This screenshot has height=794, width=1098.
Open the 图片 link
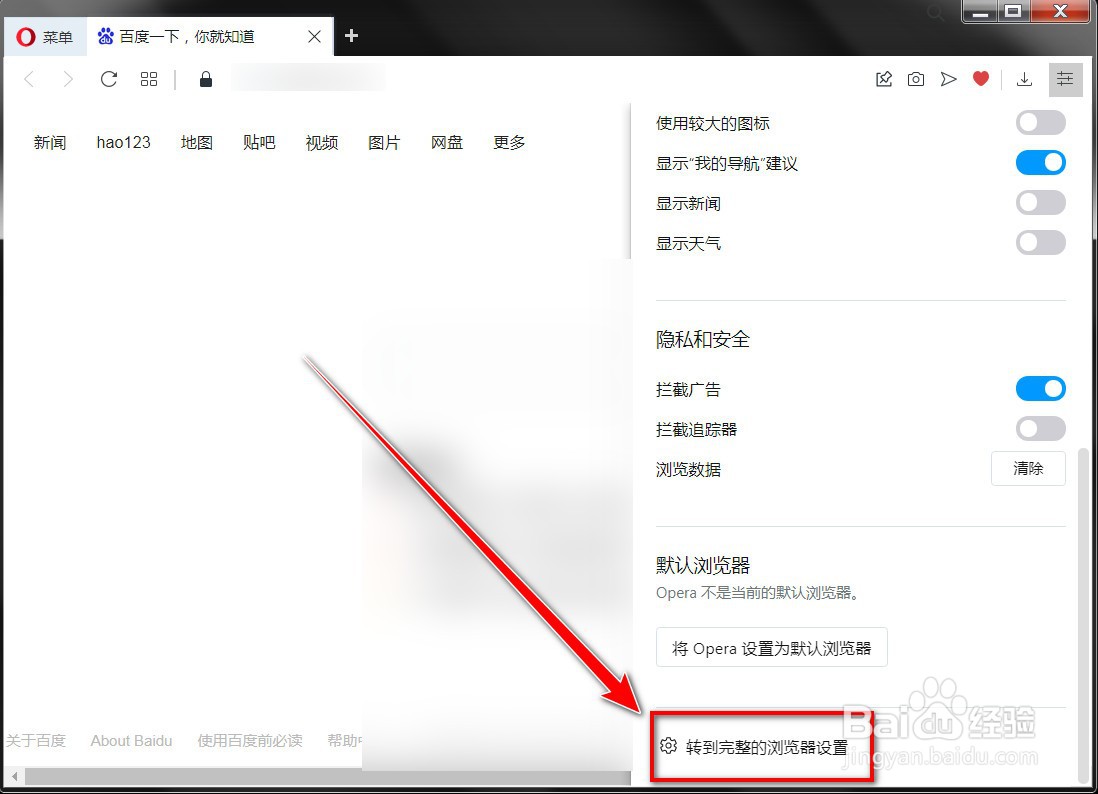[384, 143]
